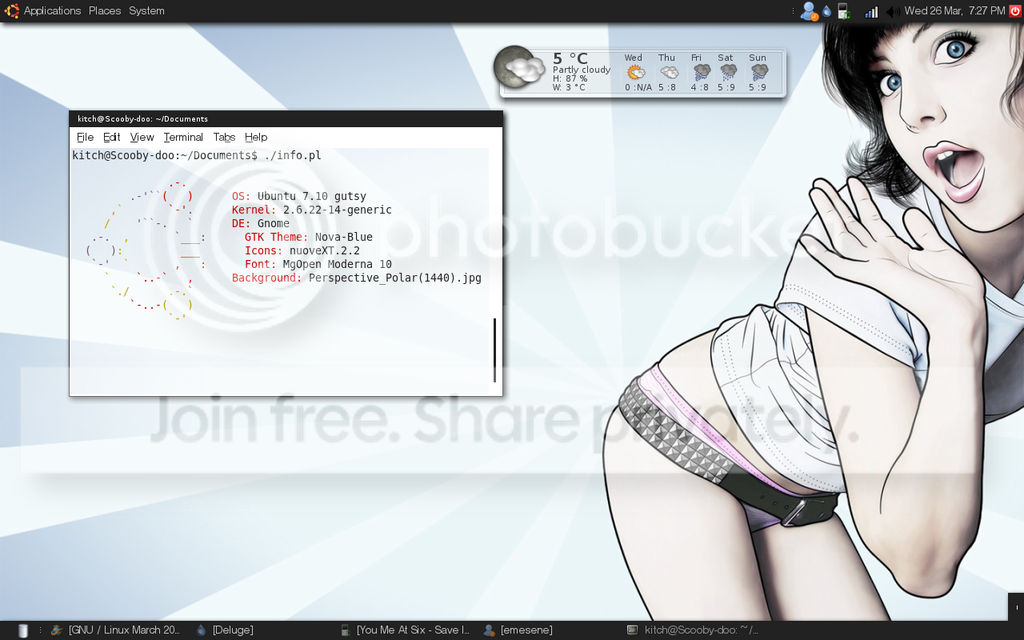
Task: Select Sunday forecast icon in weather widget
Action: tap(759, 72)
